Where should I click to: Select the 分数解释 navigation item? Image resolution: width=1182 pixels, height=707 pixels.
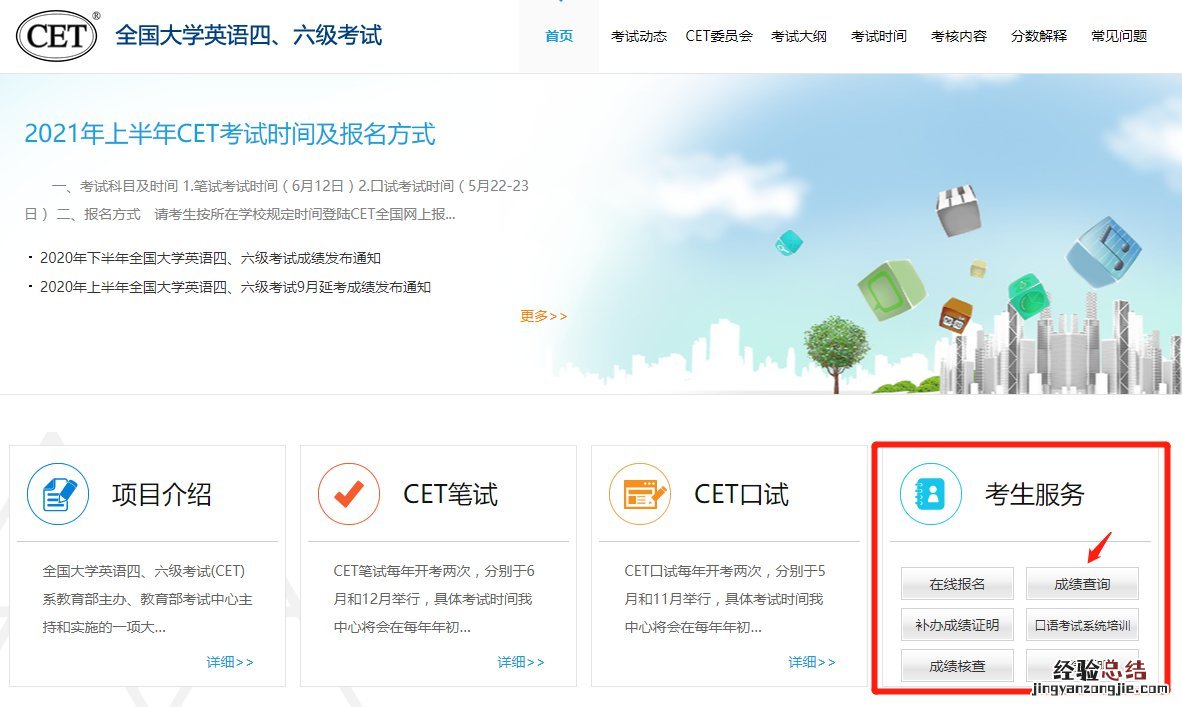point(1039,36)
